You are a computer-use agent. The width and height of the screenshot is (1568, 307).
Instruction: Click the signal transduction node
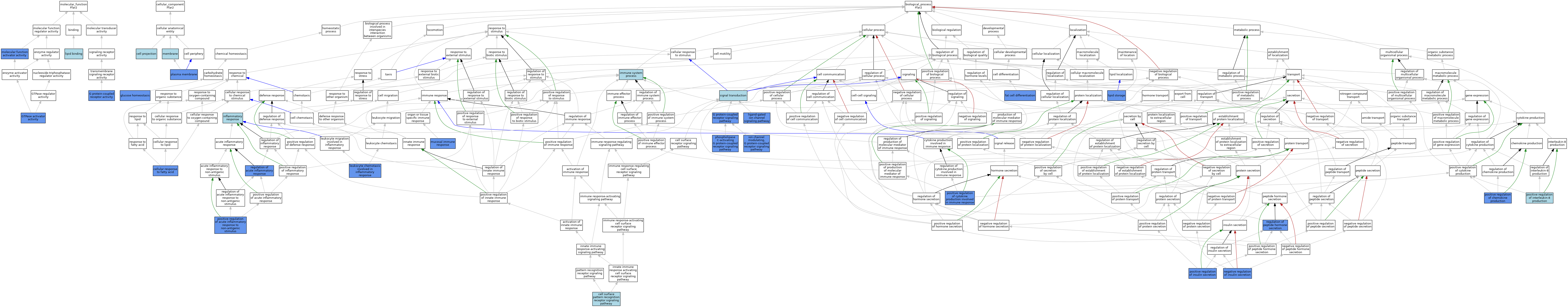point(733,96)
